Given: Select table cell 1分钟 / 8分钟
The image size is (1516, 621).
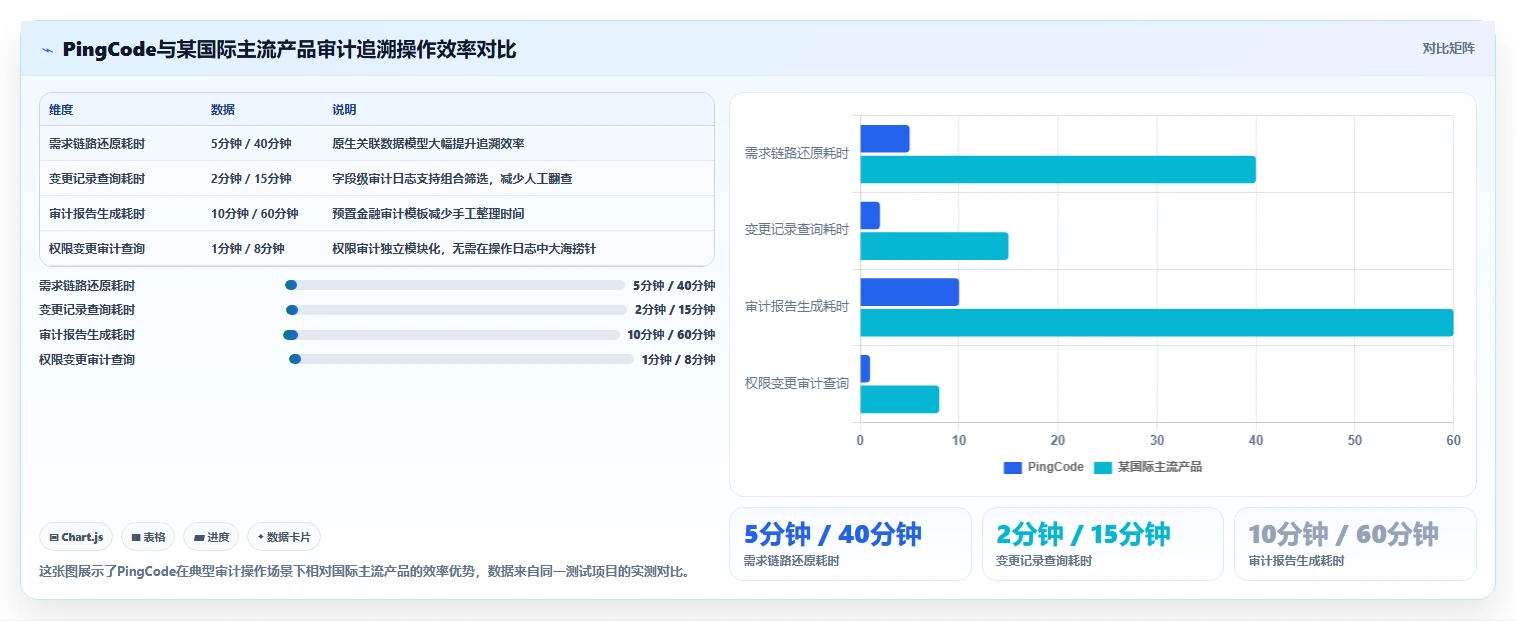Looking at the screenshot, I should [x=248, y=248].
